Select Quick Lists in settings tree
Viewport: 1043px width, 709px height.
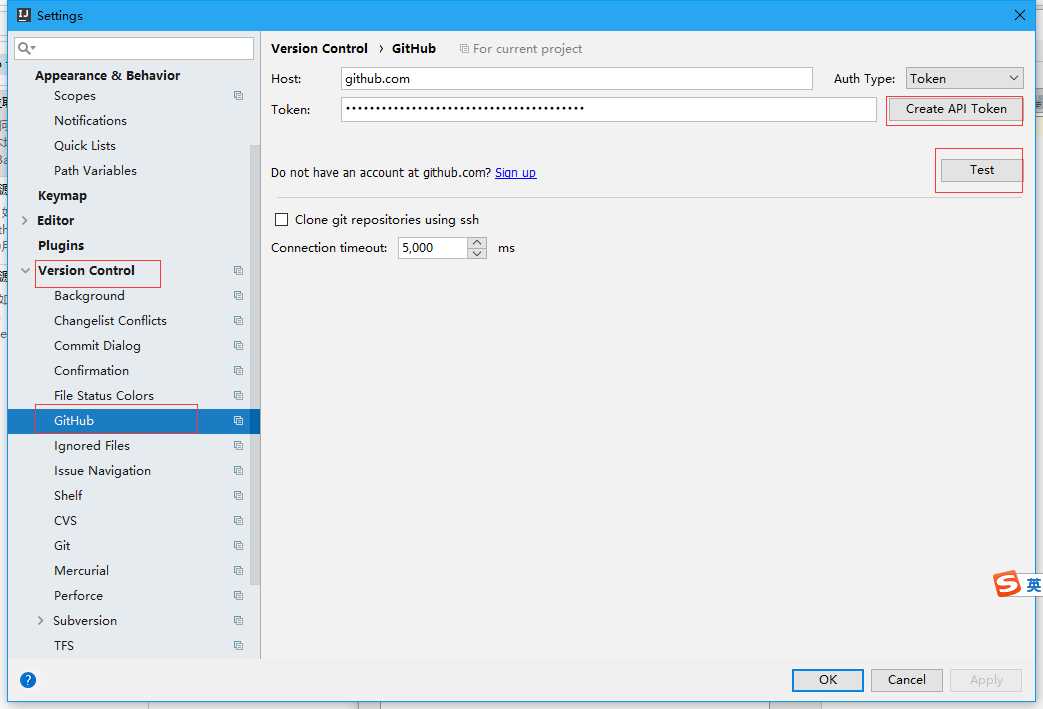point(84,146)
